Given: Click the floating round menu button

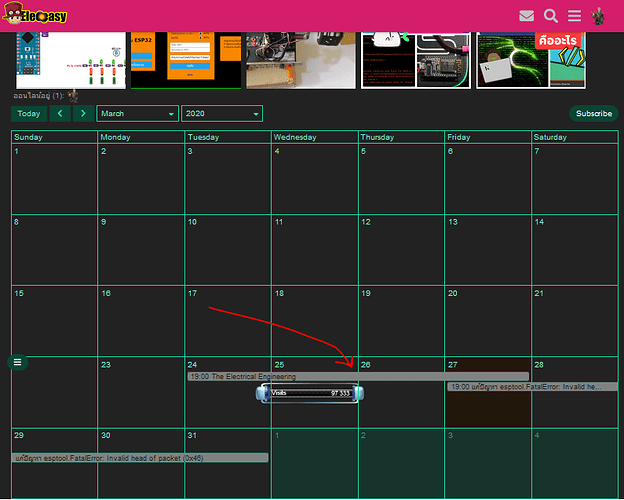Looking at the screenshot, I should [18, 362].
